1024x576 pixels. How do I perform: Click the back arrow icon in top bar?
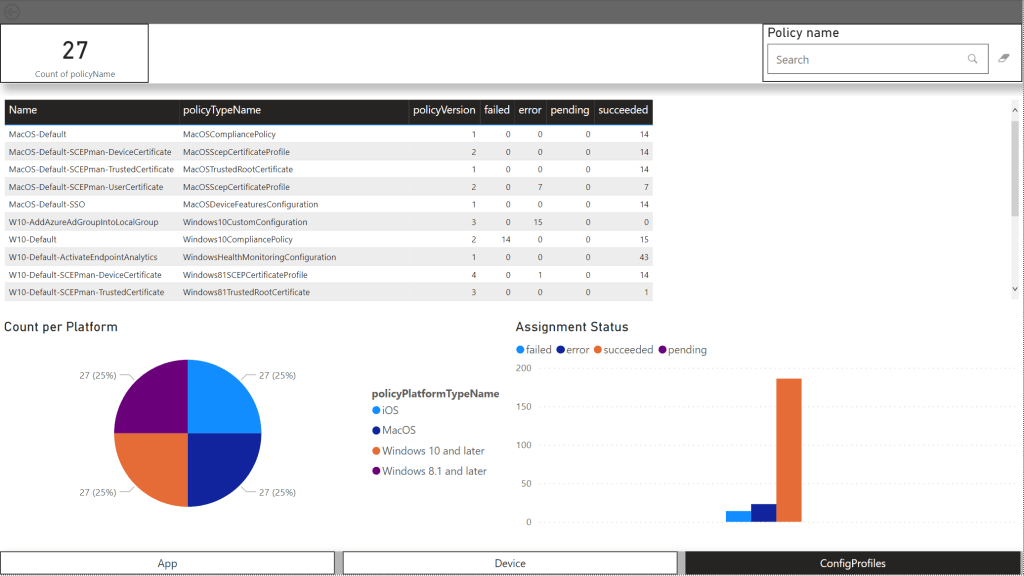tap(13, 11)
